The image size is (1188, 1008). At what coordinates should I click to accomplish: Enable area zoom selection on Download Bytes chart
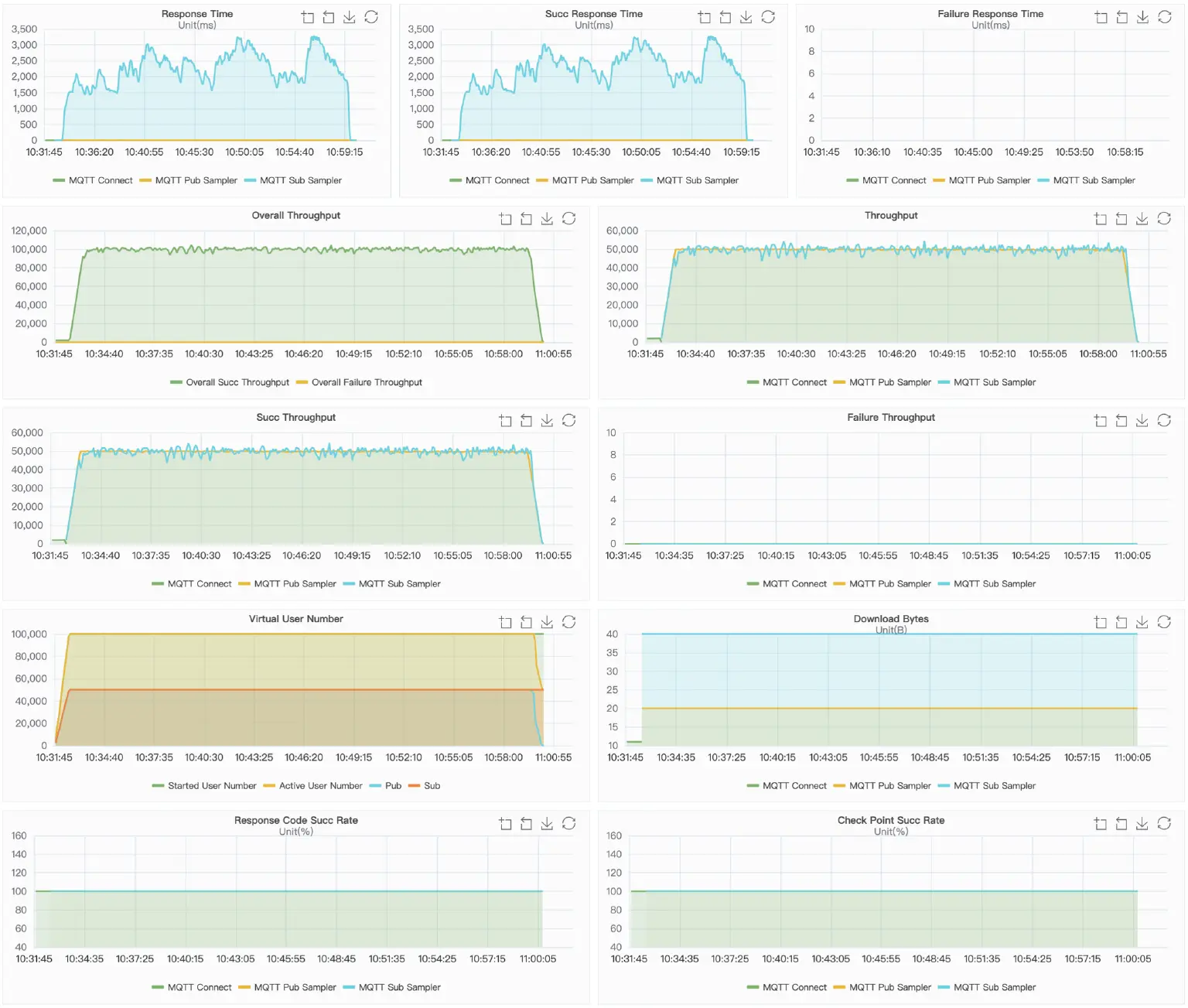pyautogui.click(x=1100, y=621)
